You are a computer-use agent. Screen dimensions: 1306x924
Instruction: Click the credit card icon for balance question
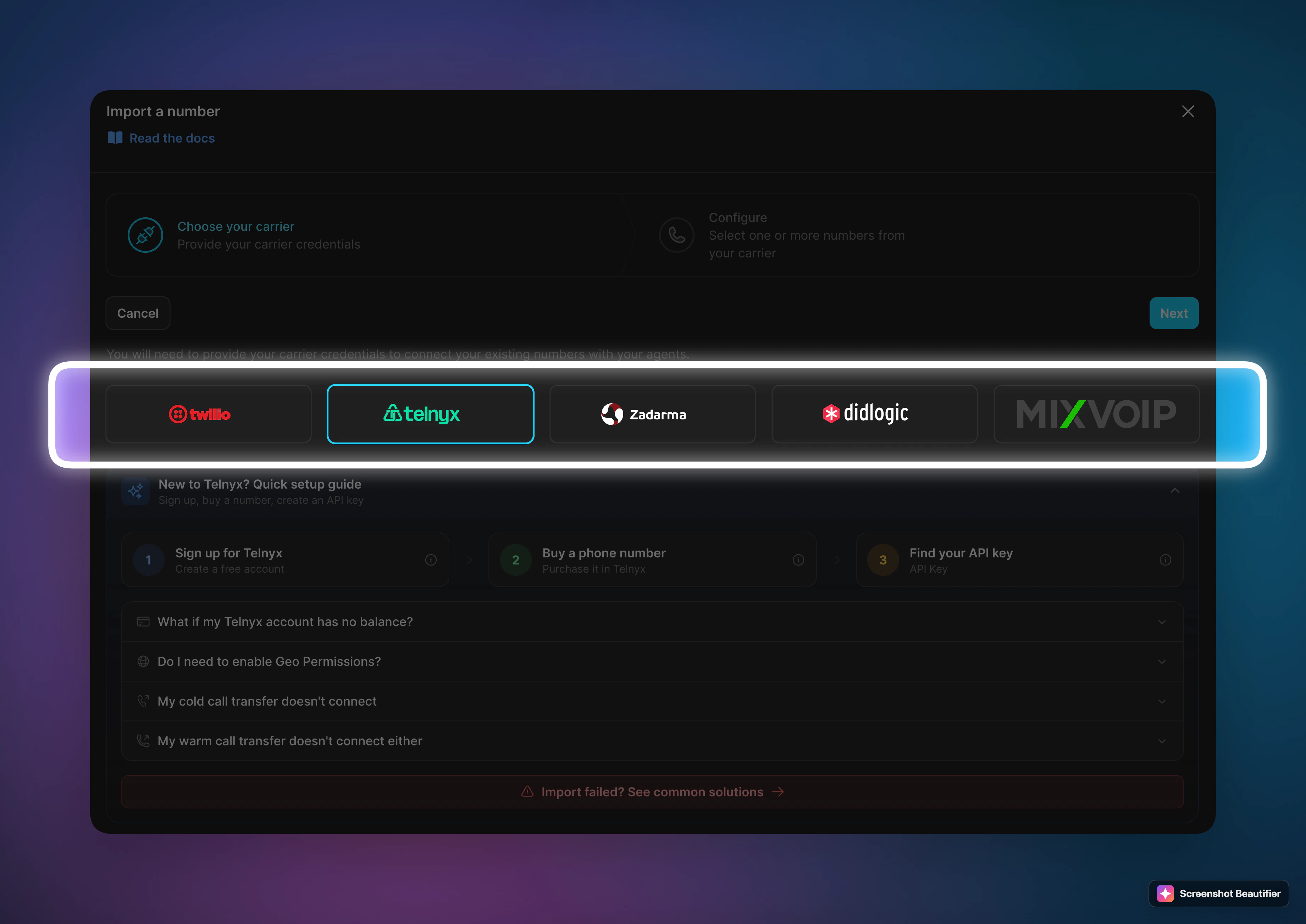click(x=143, y=622)
